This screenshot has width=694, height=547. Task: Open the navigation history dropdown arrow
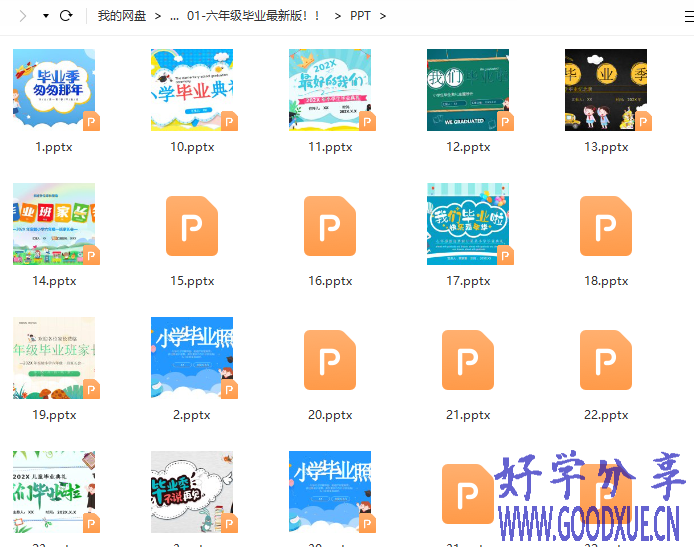(45, 16)
